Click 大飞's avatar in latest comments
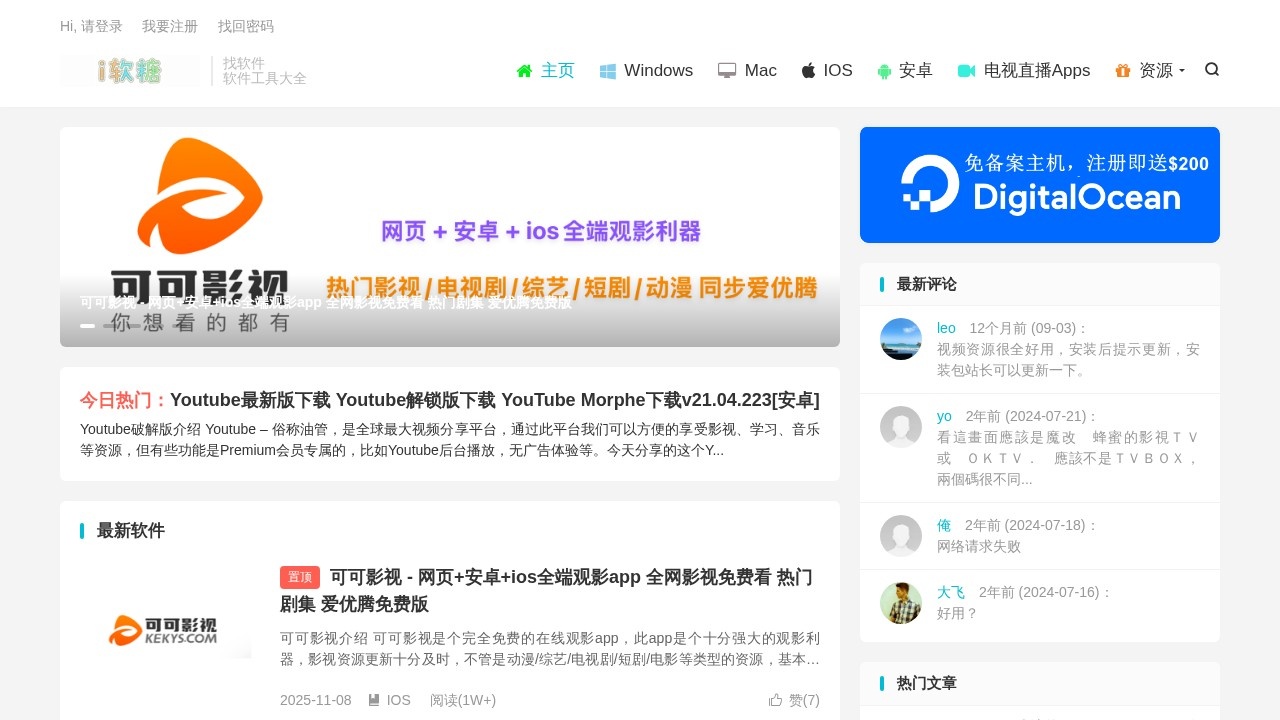Viewport: 1280px width, 720px height. 901,603
